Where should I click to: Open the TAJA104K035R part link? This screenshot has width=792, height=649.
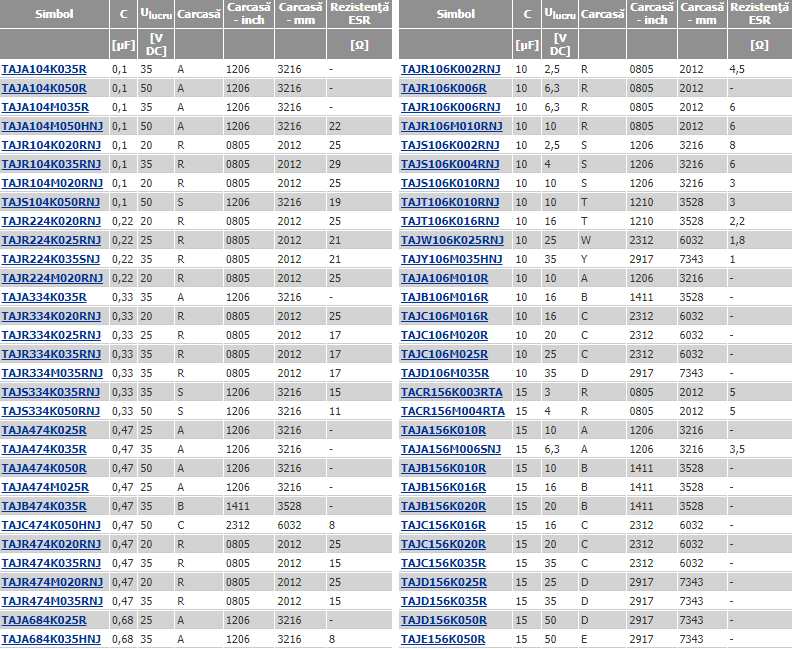point(44,69)
